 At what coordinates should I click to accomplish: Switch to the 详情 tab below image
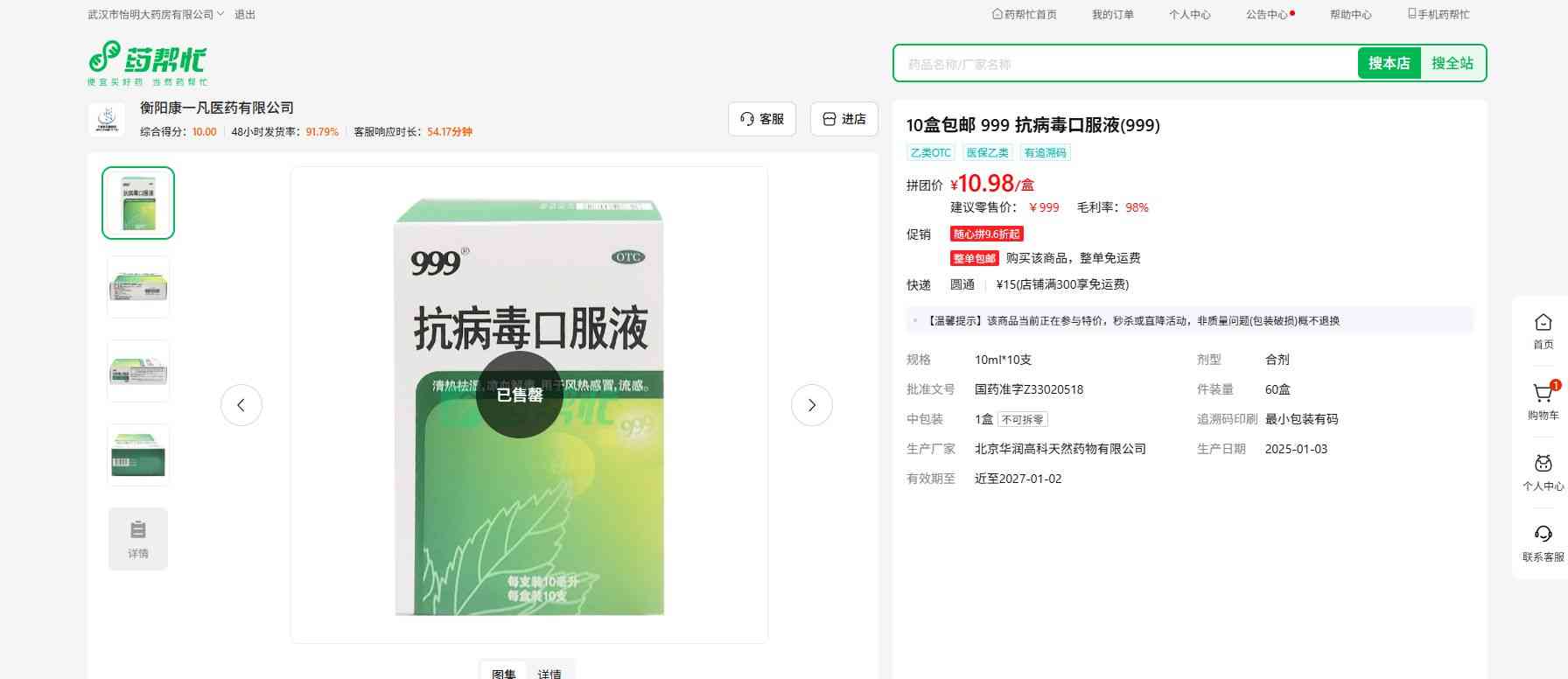[x=549, y=672]
